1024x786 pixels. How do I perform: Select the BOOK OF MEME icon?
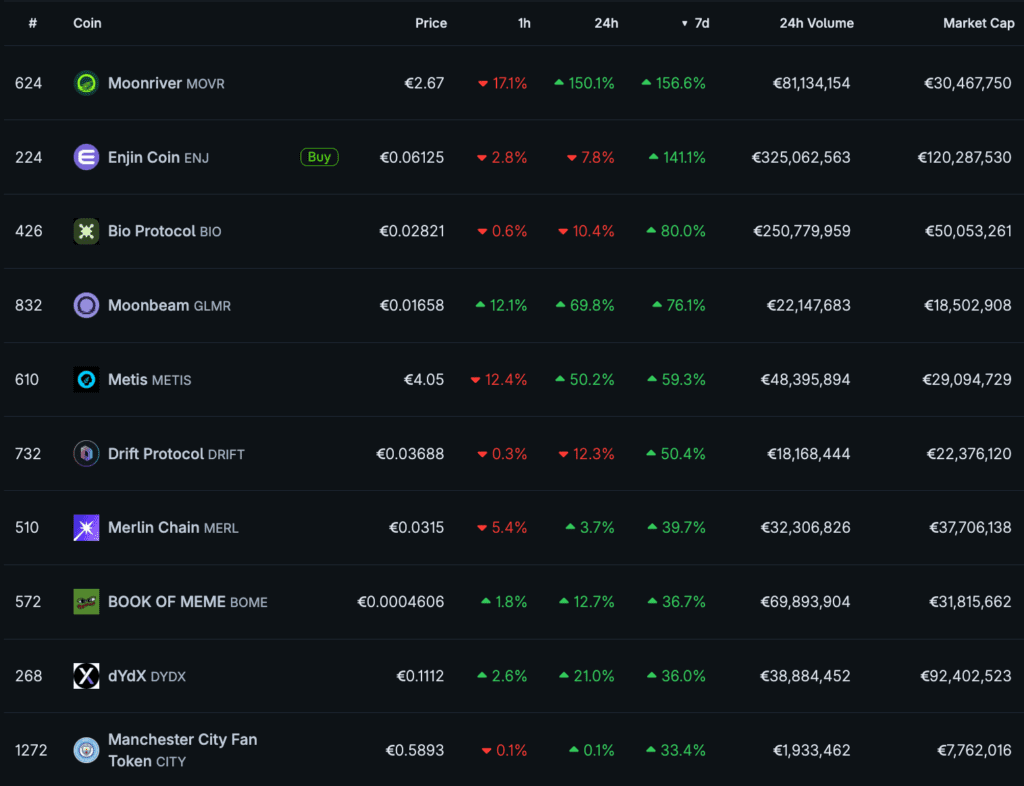pos(86,602)
